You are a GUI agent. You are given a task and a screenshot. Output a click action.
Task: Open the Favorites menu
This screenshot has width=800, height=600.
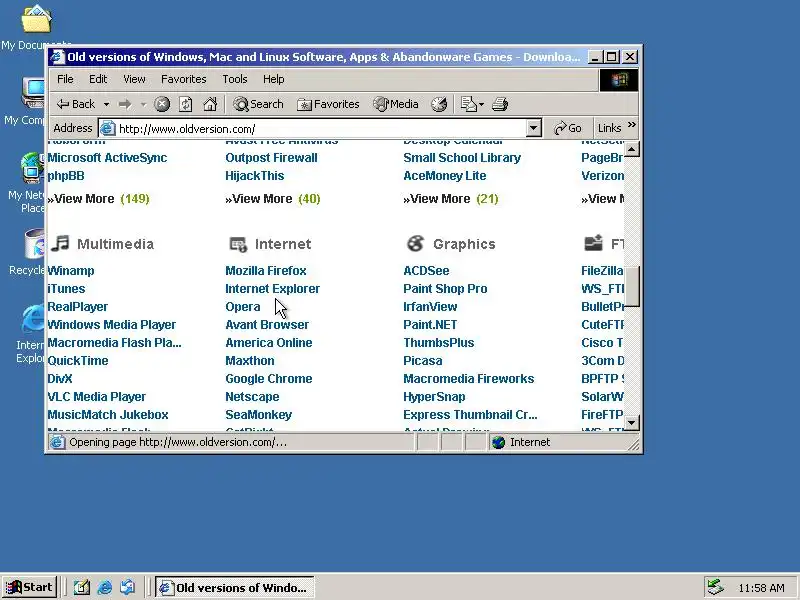click(184, 79)
